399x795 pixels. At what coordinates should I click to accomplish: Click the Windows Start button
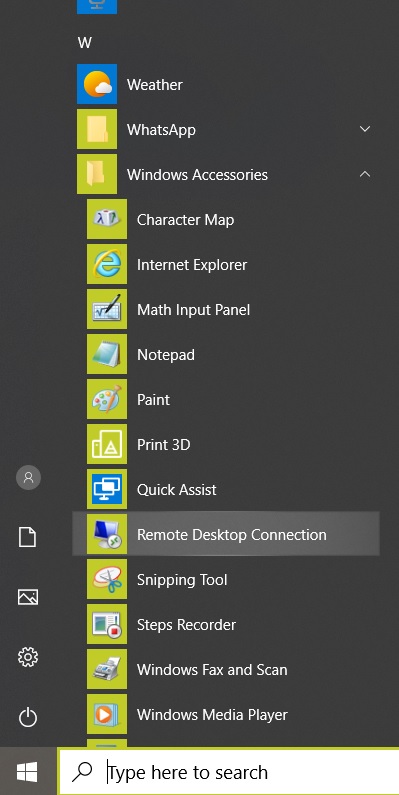(27, 772)
